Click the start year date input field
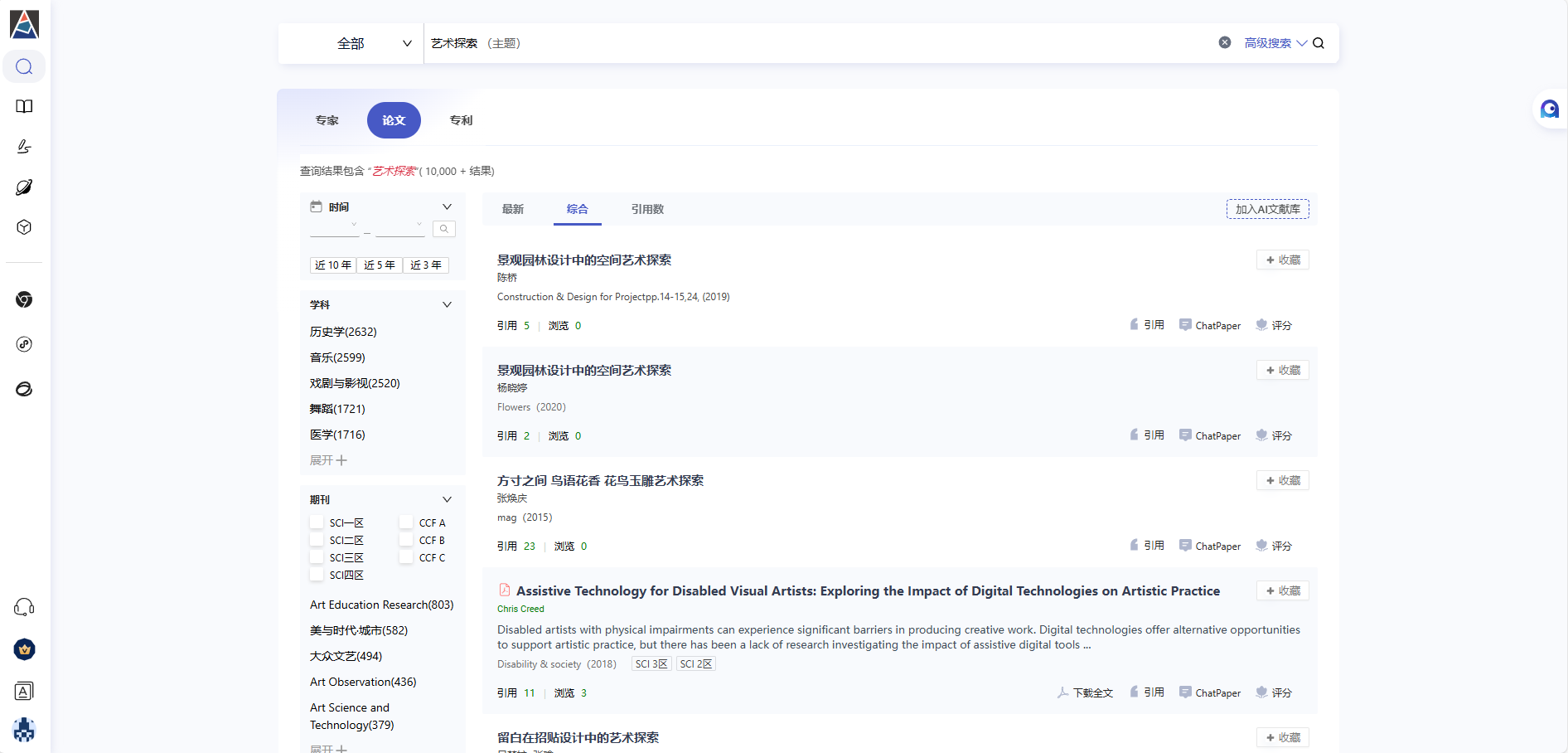Screen dimensions: 1568x753 [x=334, y=227]
